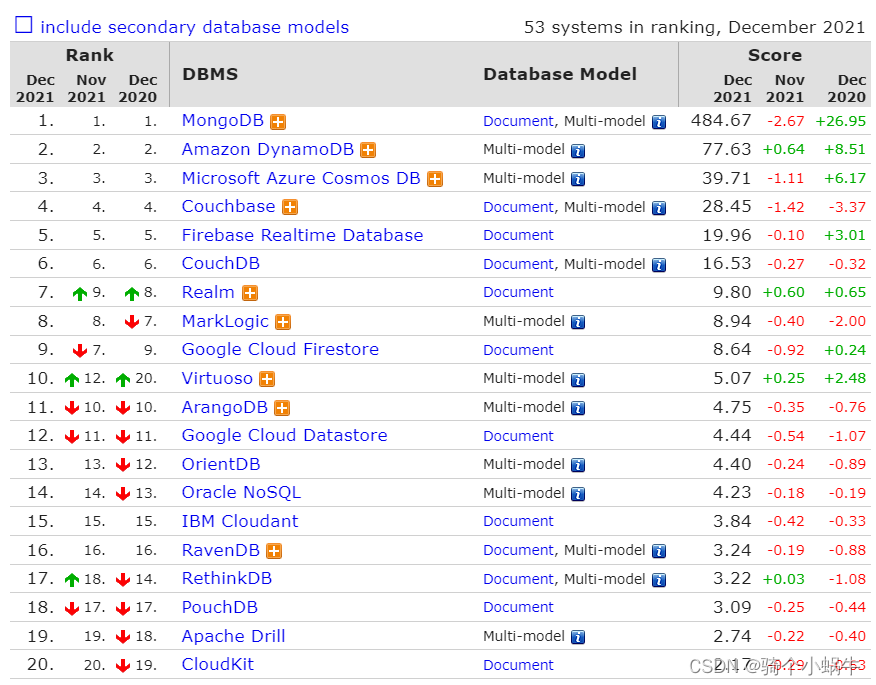Open the CloudKit link
876x685 pixels.
[217, 665]
